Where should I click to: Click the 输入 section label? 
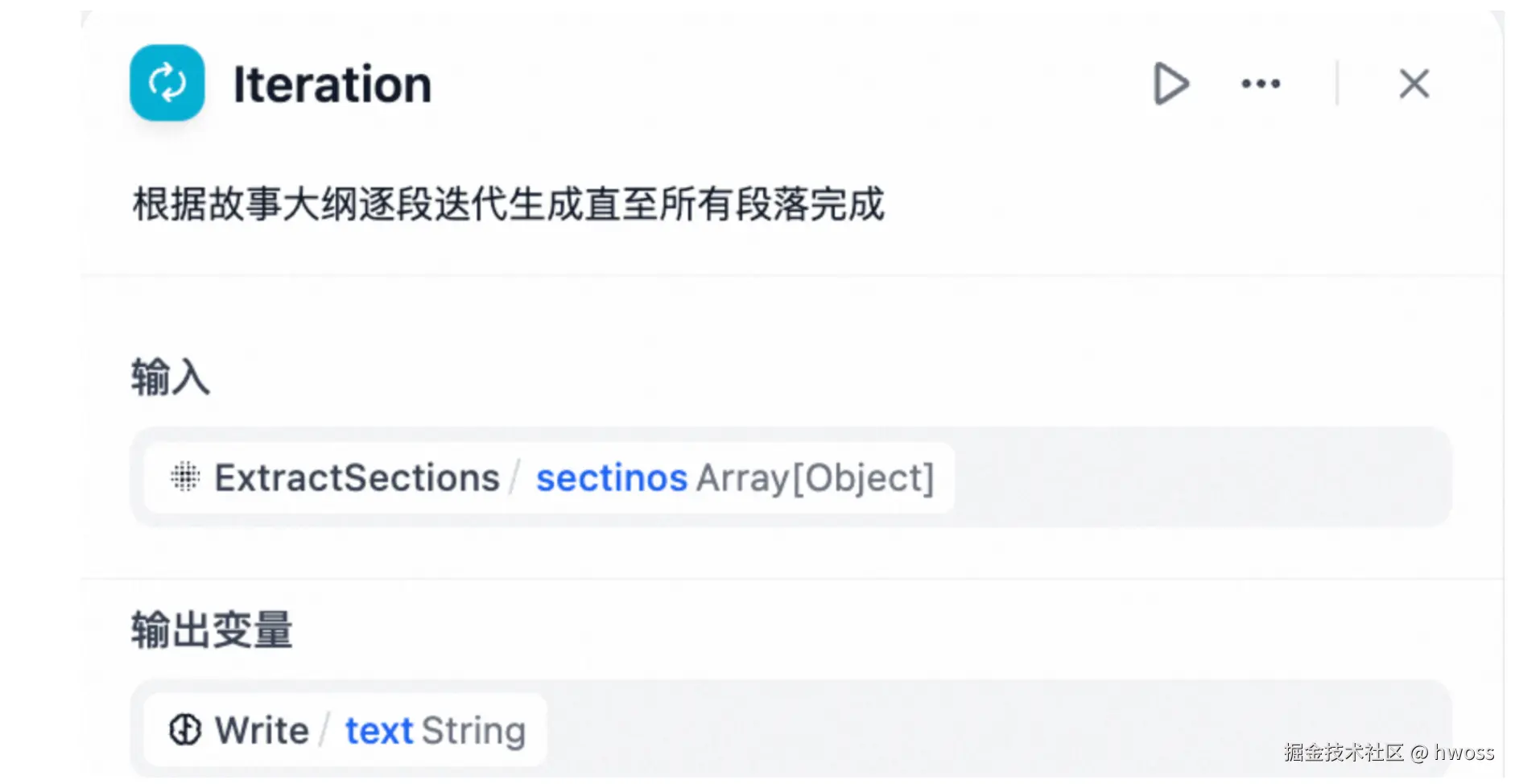(171, 377)
